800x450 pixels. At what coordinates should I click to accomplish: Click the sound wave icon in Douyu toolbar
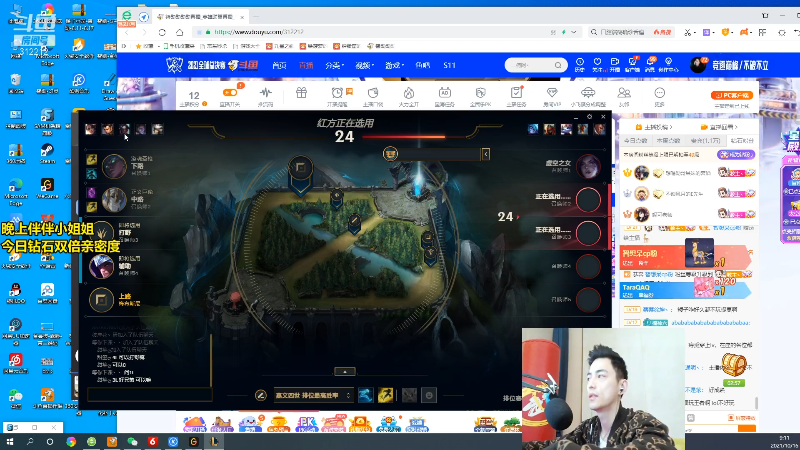click(265, 93)
